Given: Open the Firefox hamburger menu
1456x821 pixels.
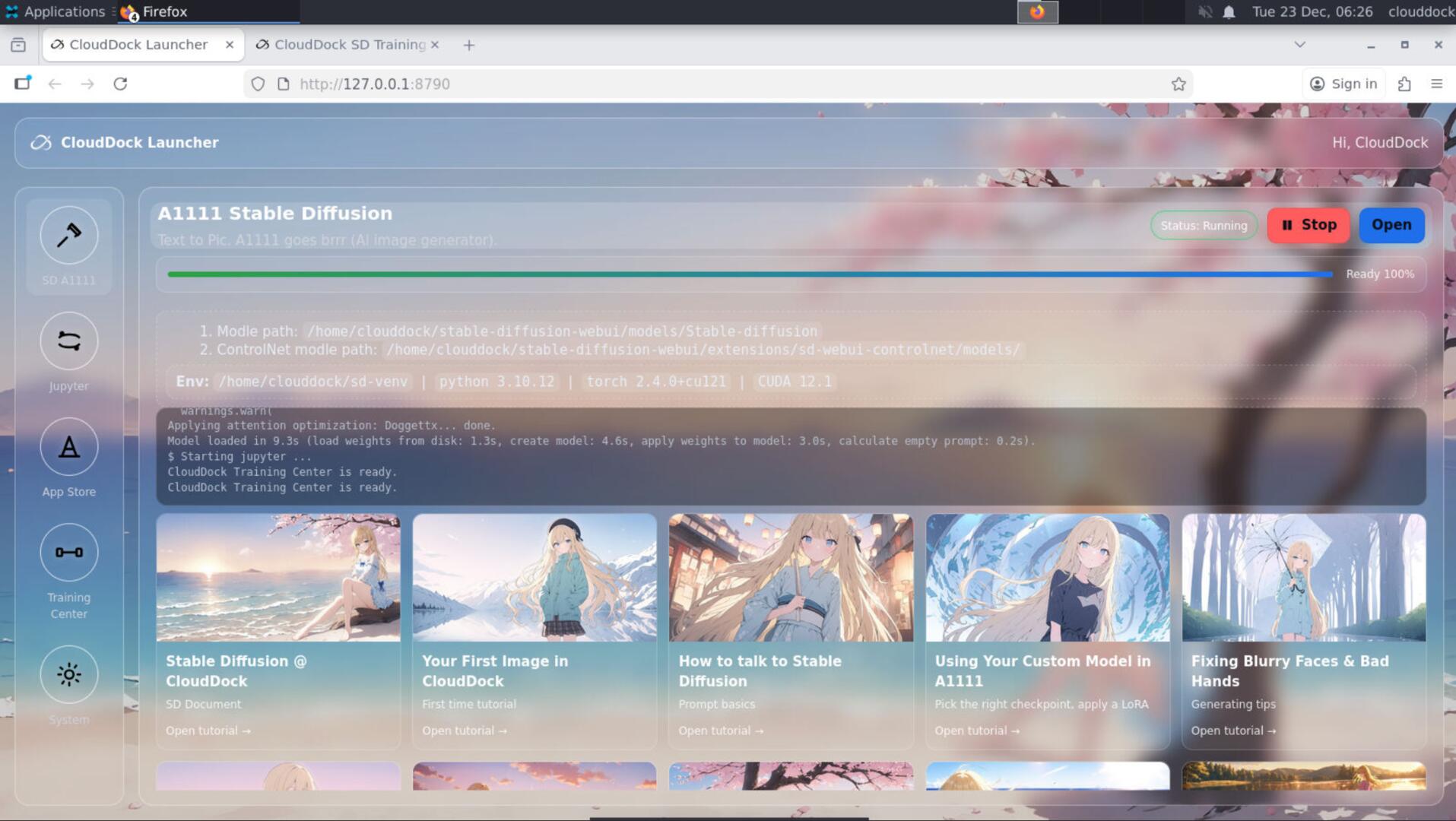Looking at the screenshot, I should coord(1437,84).
